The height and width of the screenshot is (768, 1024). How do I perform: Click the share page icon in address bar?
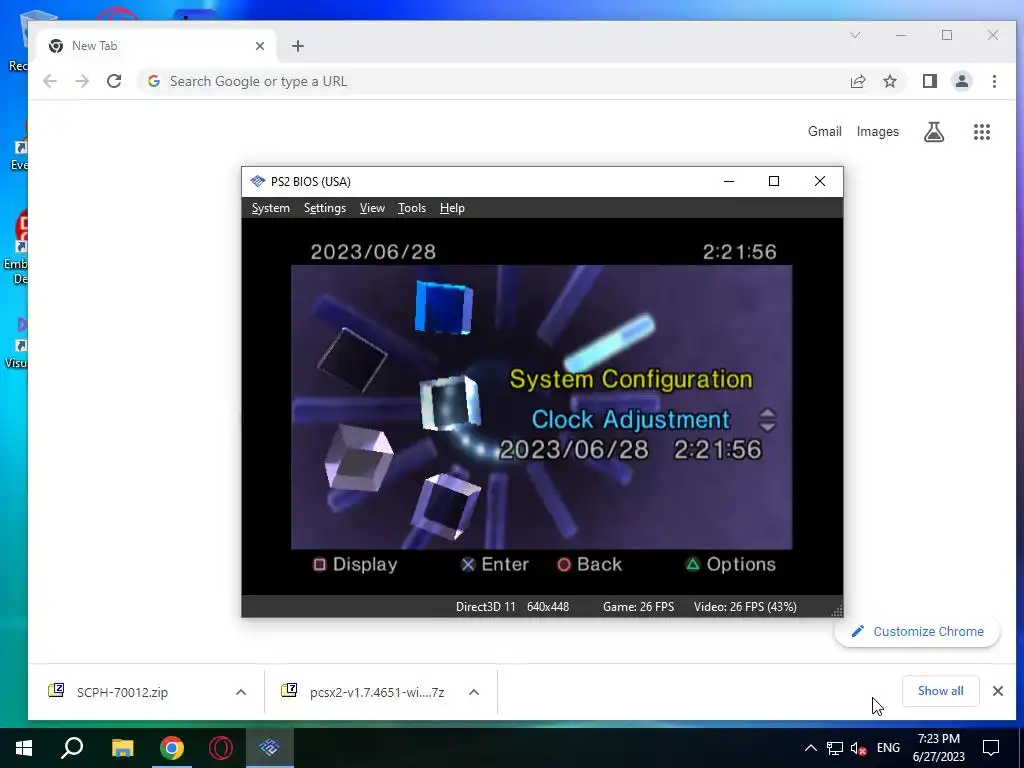tap(858, 81)
